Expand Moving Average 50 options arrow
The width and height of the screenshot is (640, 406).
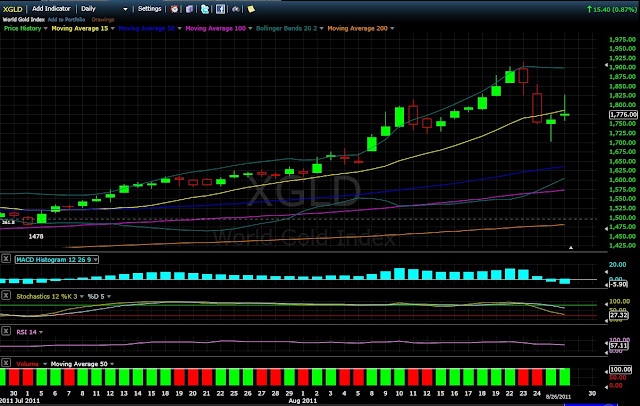179,29
